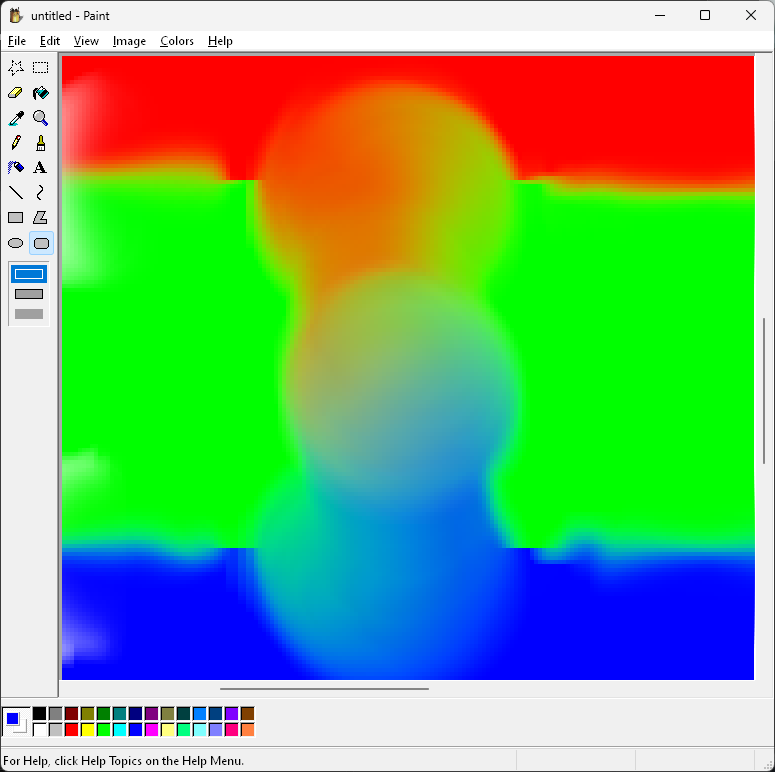775x772 pixels.
Task: Select the Magnifier tool
Action: [x=41, y=118]
